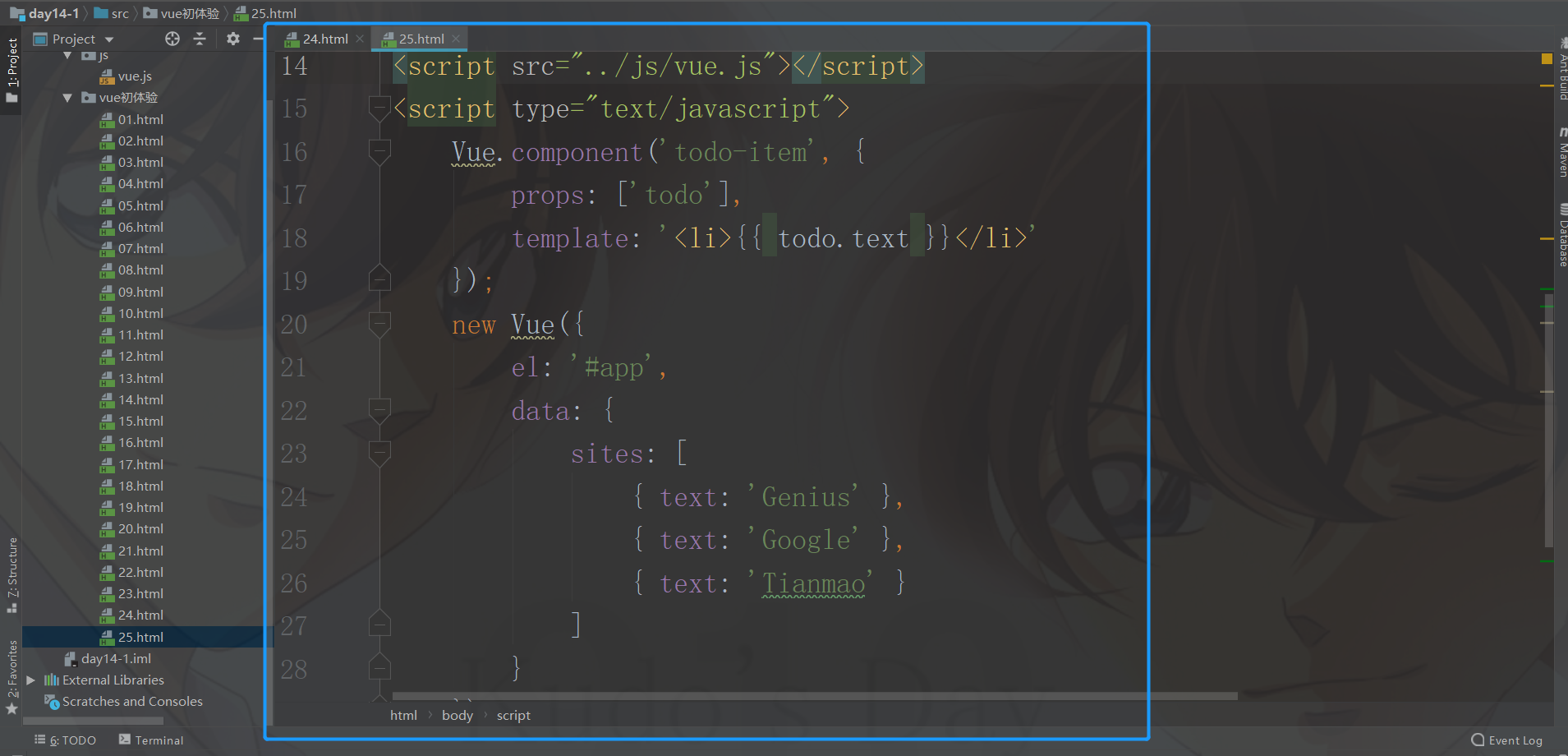This screenshot has width=1568, height=756.
Task: Select 24.html in the project tree
Action: (x=140, y=615)
